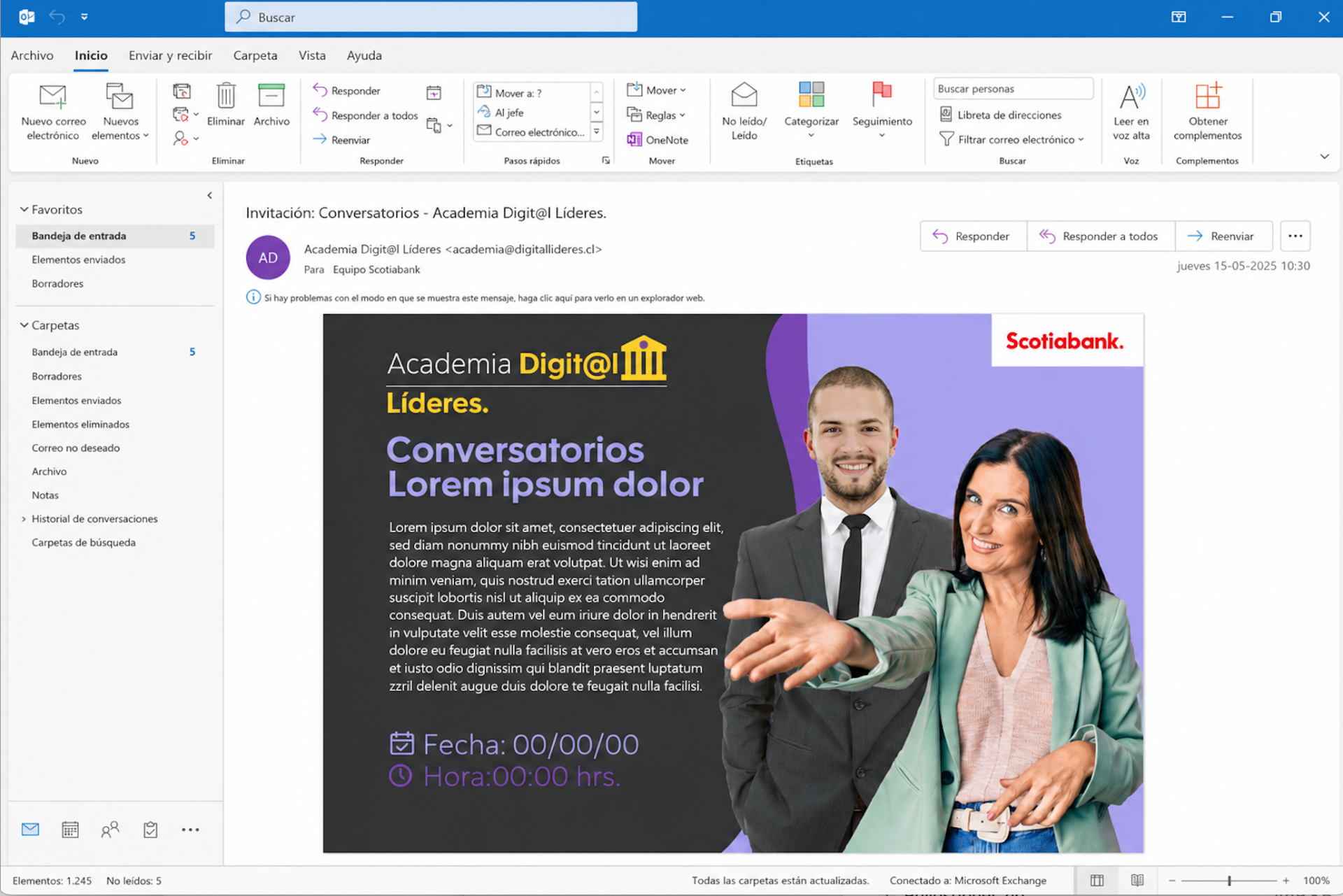Expand Historial de conversaciones folder
Image resolution: width=1343 pixels, height=896 pixels.
pyautogui.click(x=24, y=519)
